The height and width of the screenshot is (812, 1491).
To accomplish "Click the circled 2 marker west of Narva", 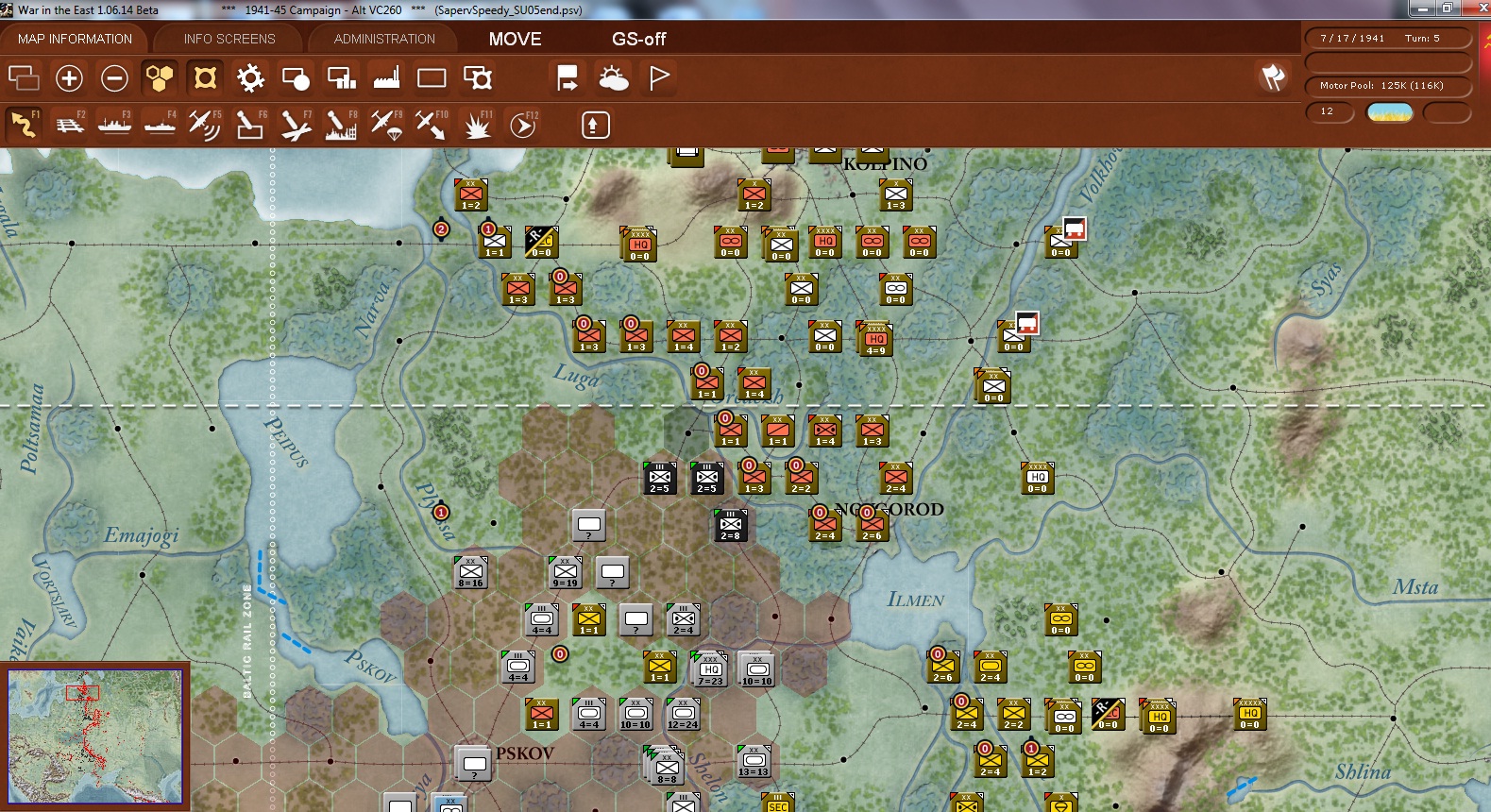I will [x=441, y=229].
